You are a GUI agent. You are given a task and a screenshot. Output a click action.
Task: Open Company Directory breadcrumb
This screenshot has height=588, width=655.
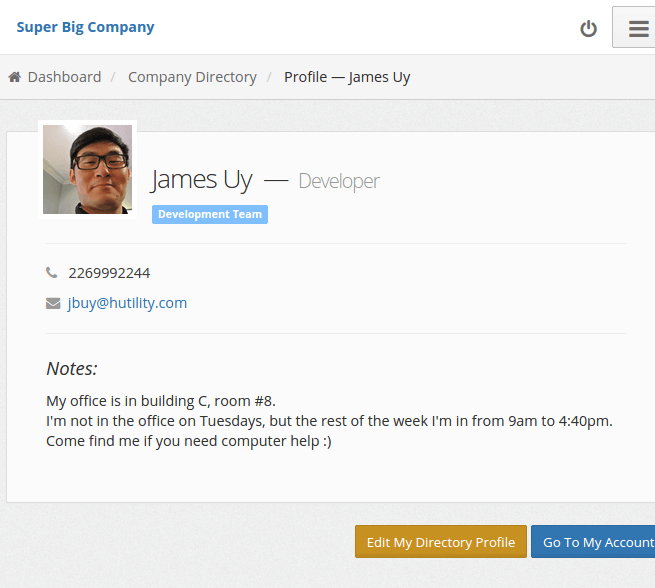pyautogui.click(x=192, y=77)
